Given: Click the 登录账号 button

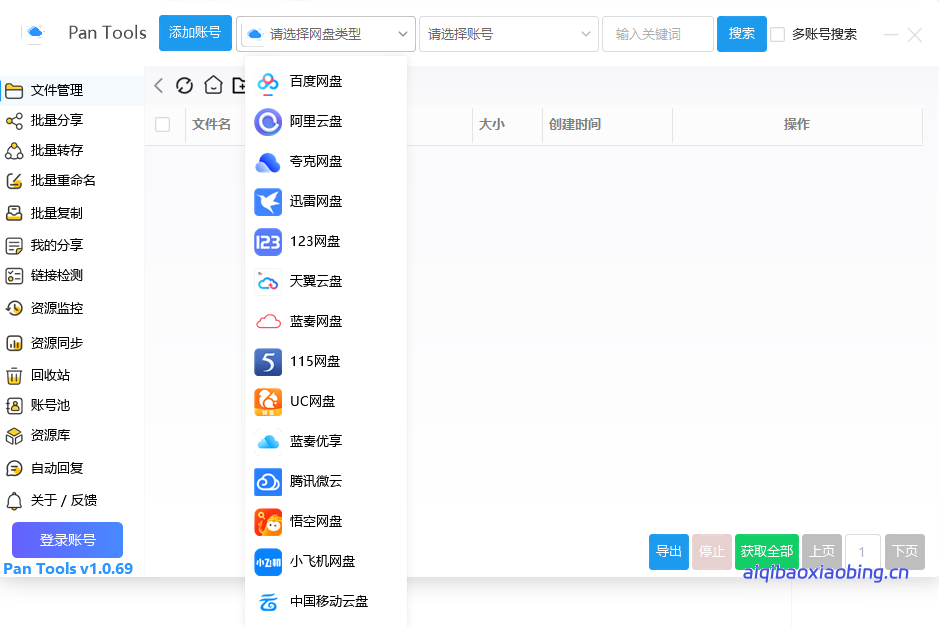Looking at the screenshot, I should 68,540.
